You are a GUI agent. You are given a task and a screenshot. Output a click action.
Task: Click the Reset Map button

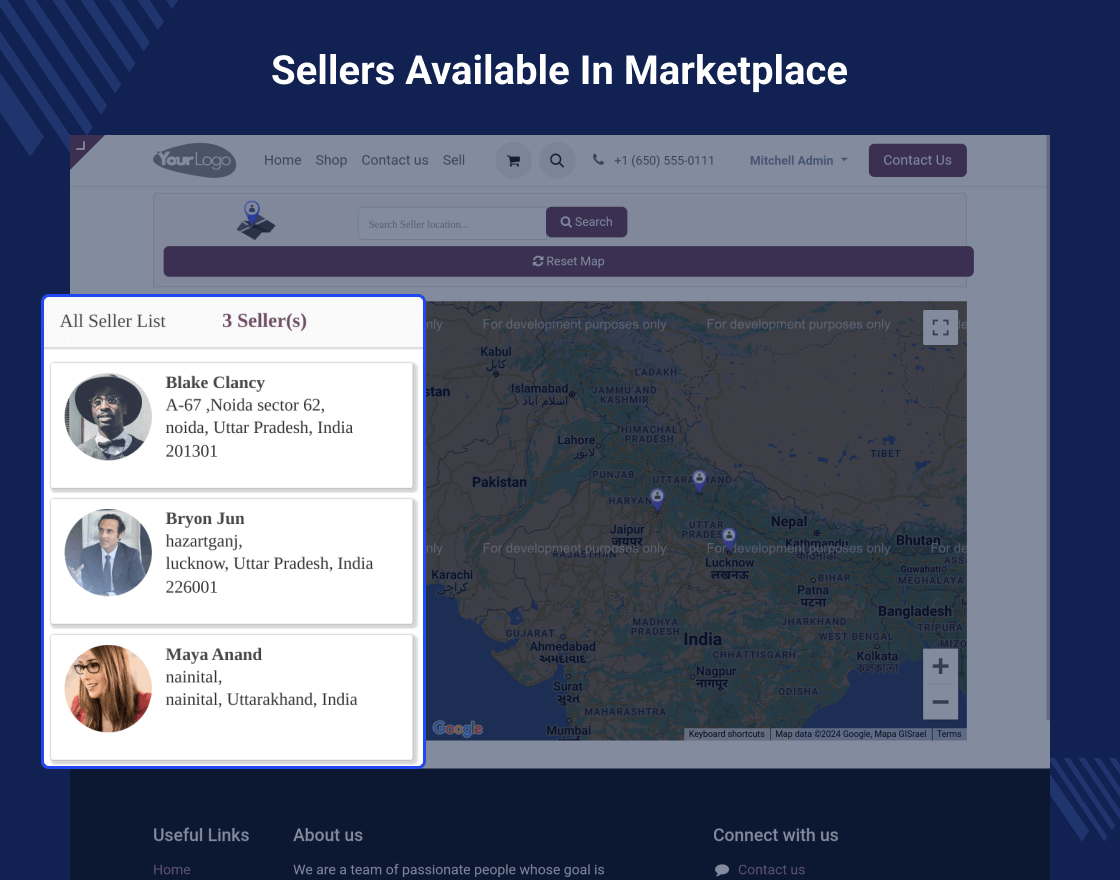(569, 261)
